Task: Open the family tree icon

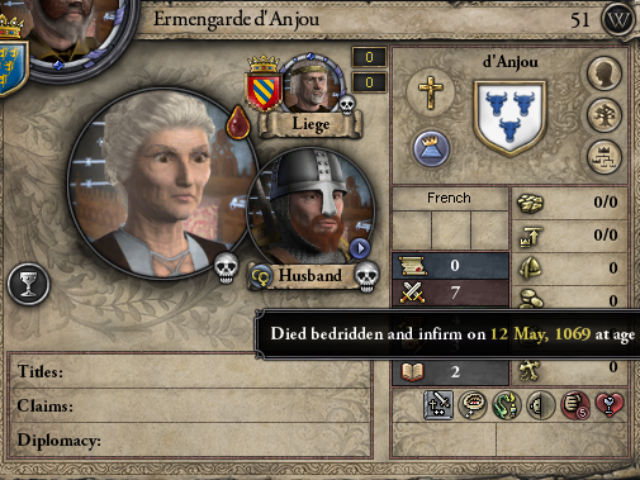Action: [604, 116]
